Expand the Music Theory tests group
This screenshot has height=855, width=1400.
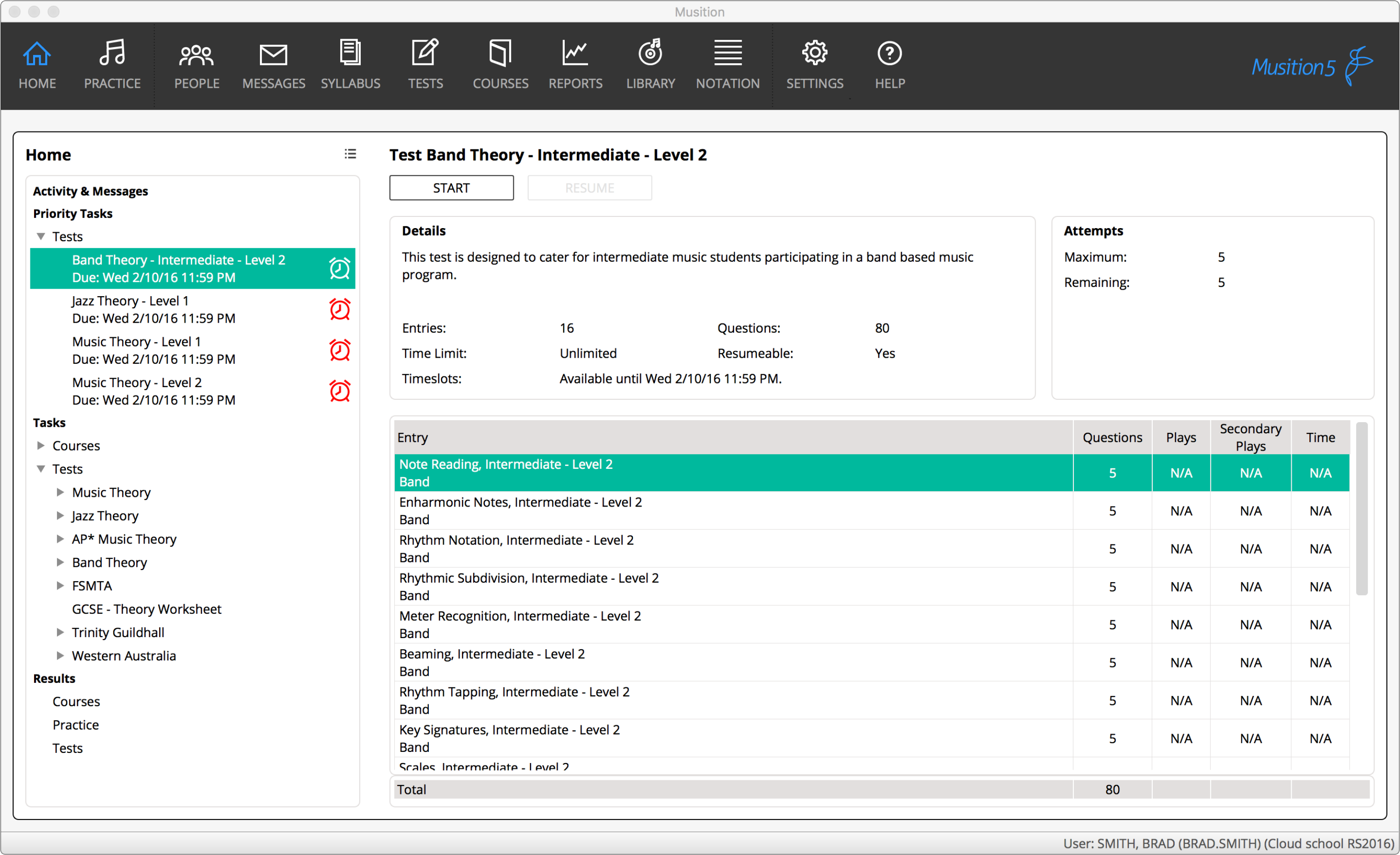[60, 492]
